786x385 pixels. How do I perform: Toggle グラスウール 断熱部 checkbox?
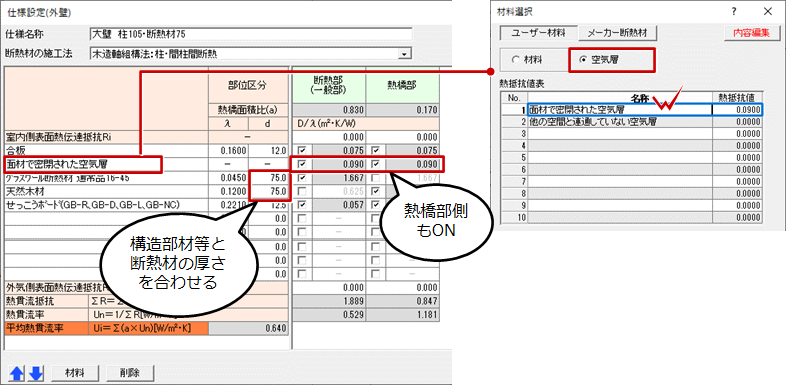pos(302,177)
